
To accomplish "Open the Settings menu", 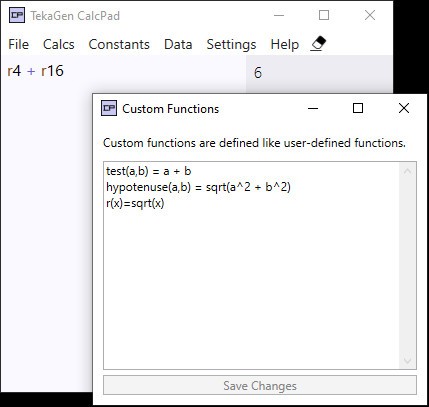I will pyautogui.click(x=231, y=44).
